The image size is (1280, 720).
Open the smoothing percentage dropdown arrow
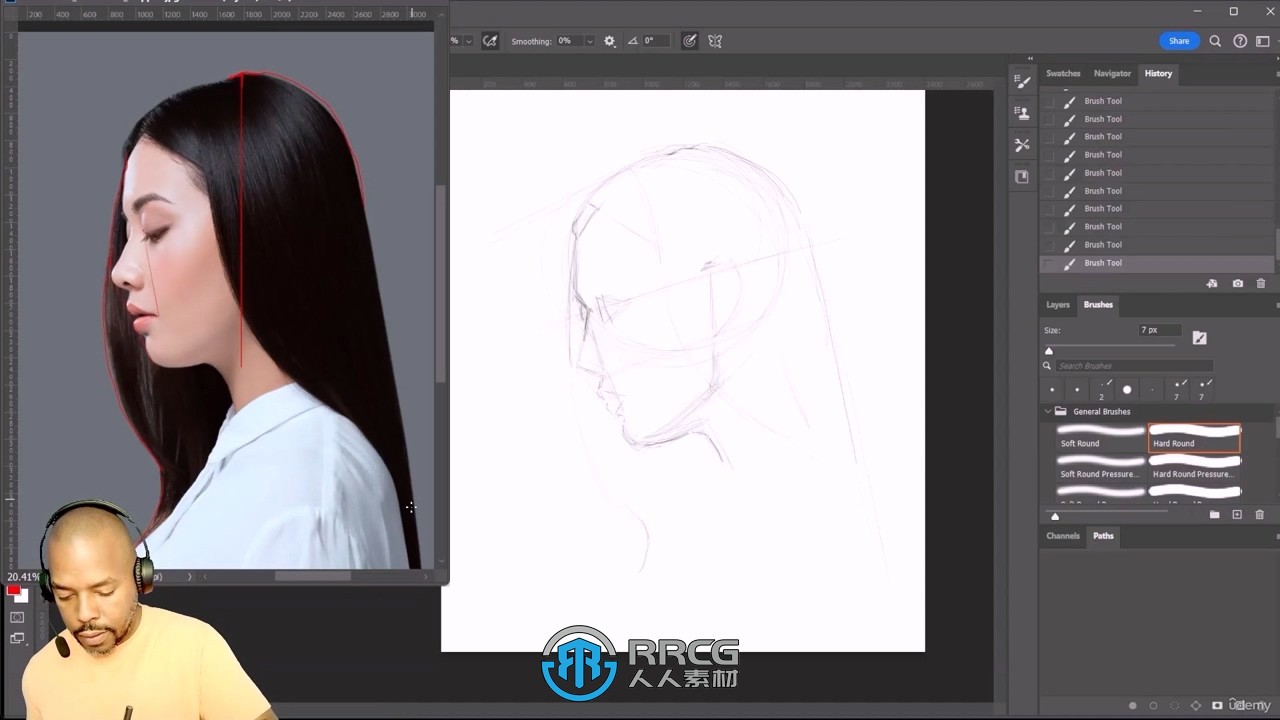click(589, 41)
